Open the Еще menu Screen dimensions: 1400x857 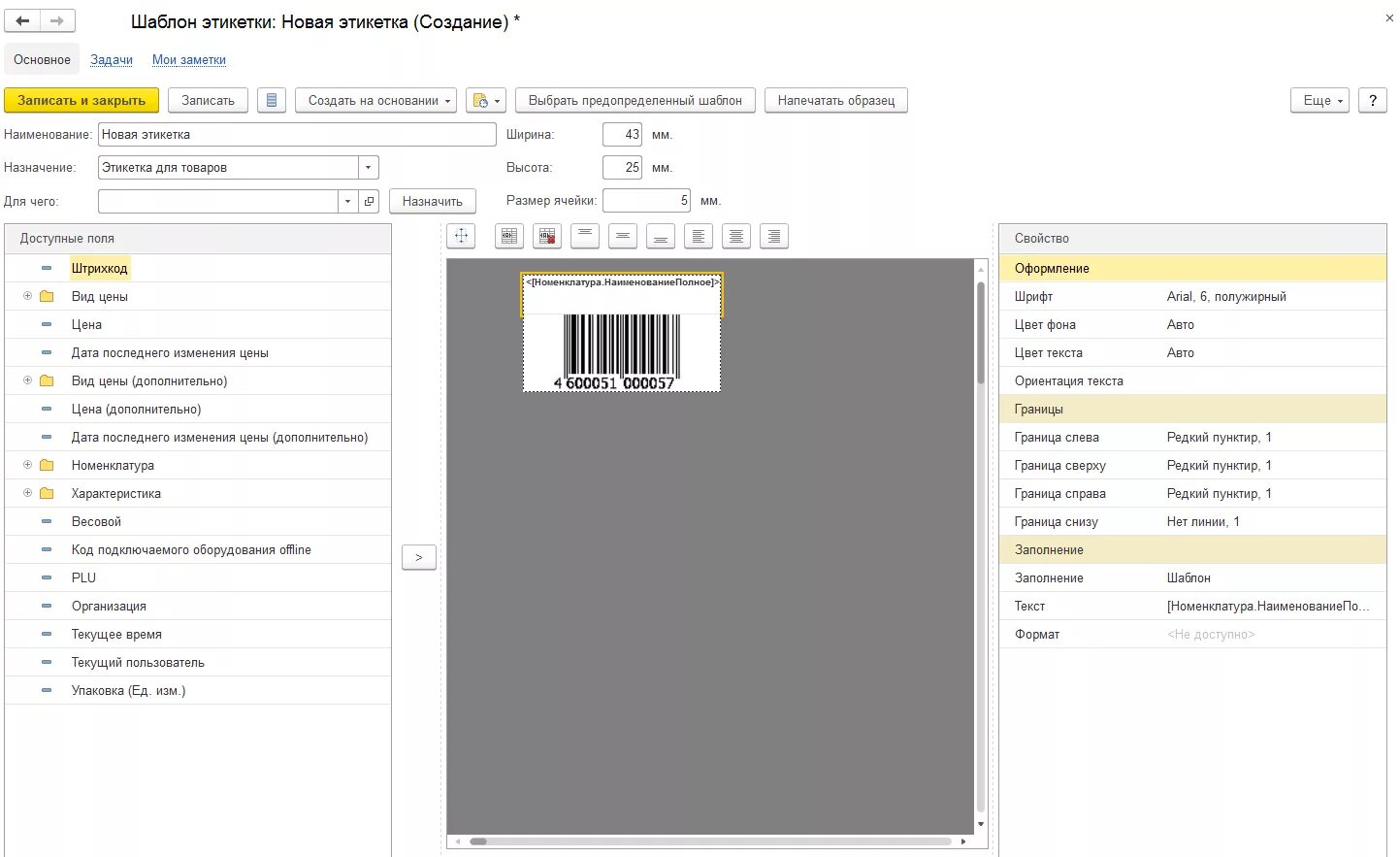(x=1319, y=100)
